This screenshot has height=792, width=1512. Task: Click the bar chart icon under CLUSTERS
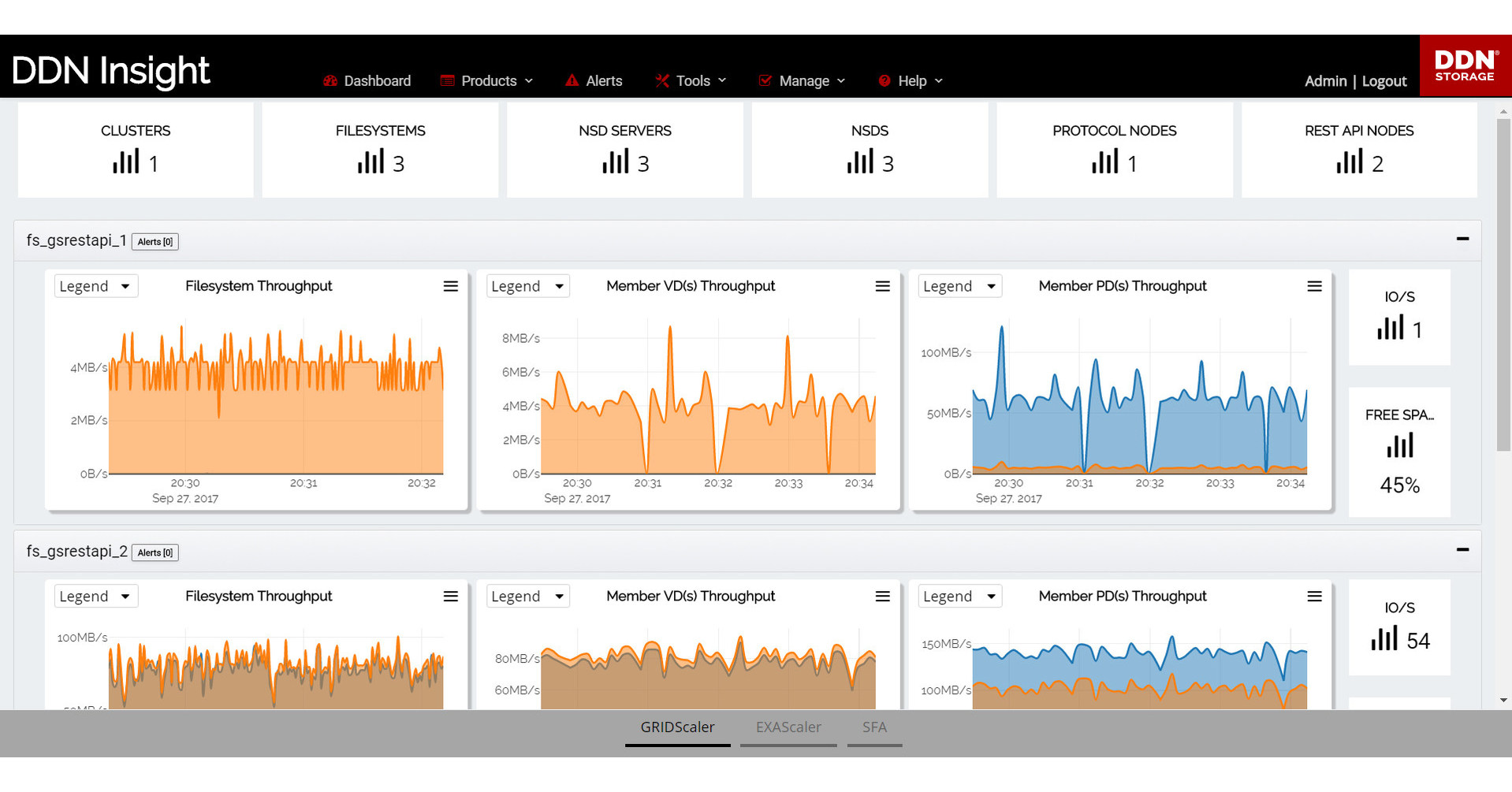(x=125, y=162)
